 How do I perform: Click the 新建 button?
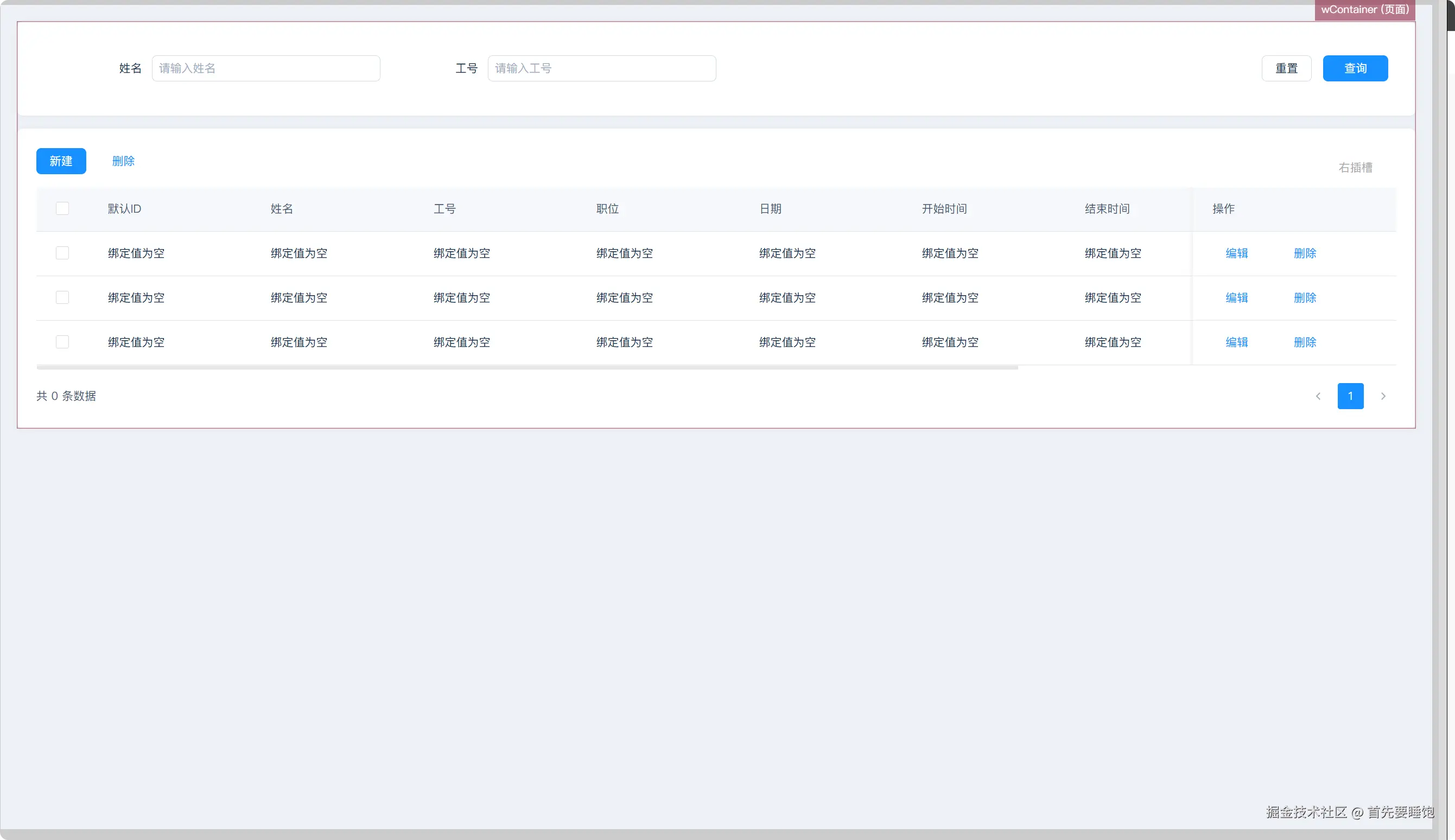tap(61, 161)
